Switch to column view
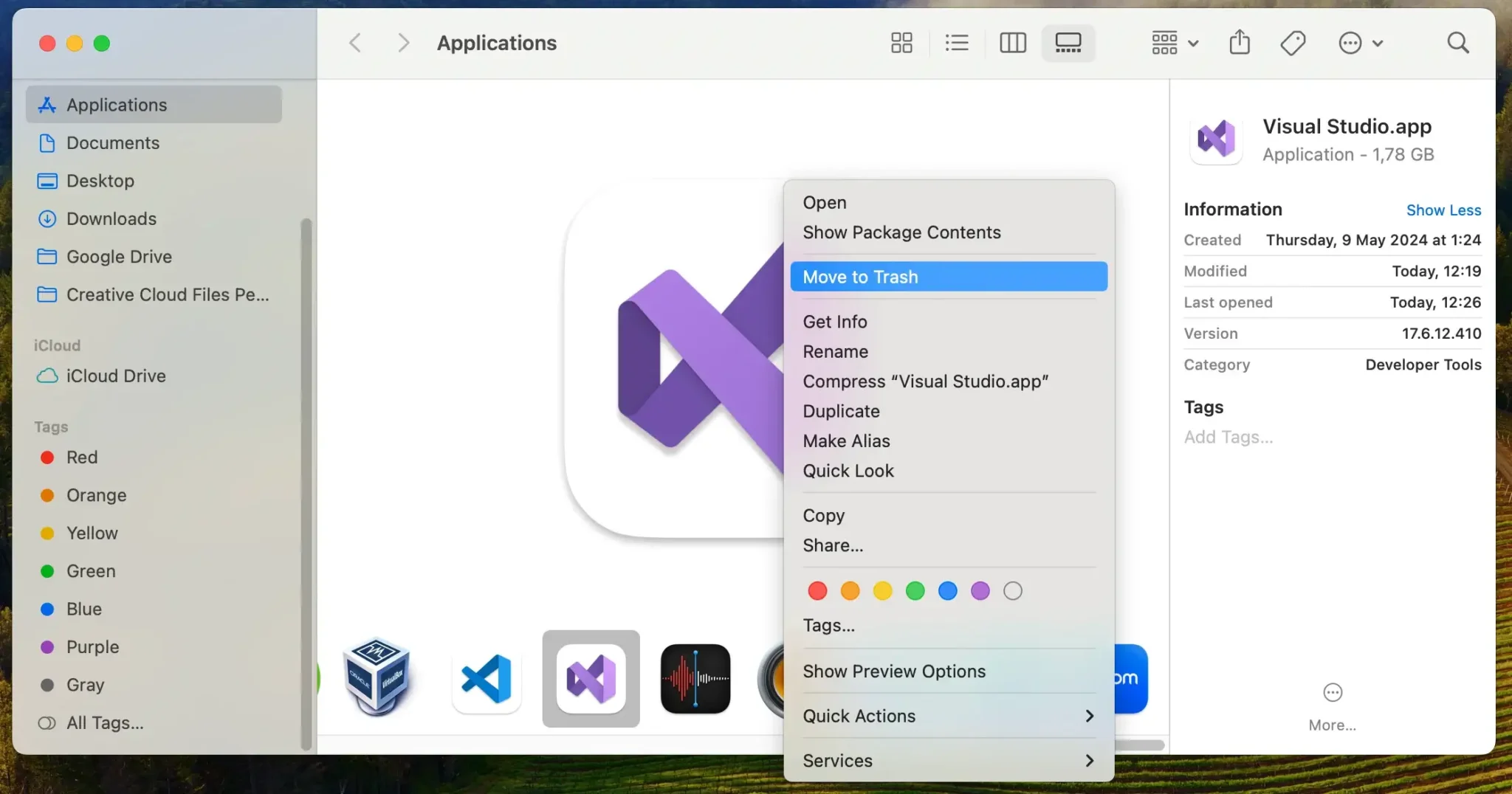1512x794 pixels. 1013,43
